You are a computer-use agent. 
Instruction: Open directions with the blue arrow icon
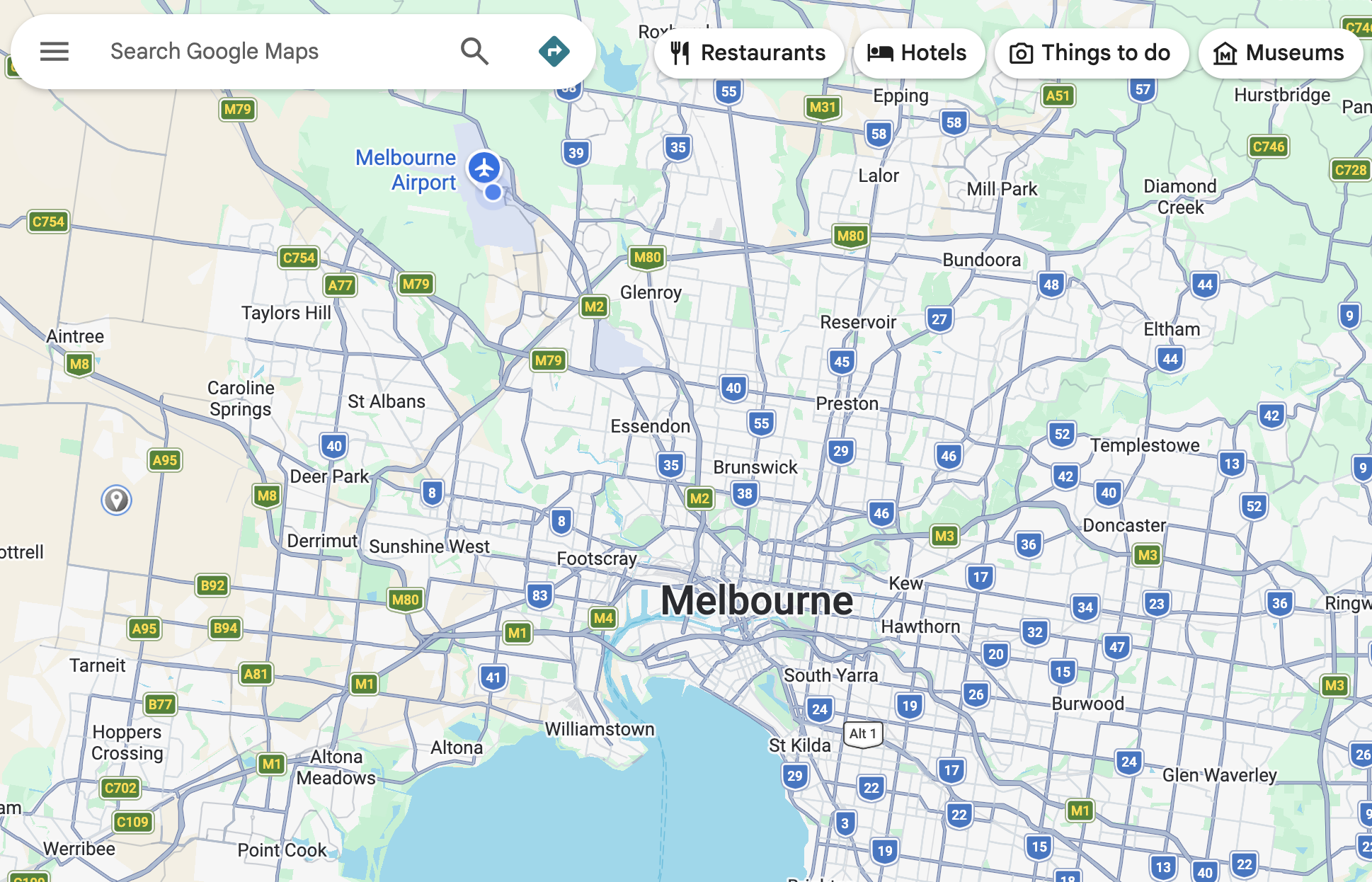click(x=554, y=52)
